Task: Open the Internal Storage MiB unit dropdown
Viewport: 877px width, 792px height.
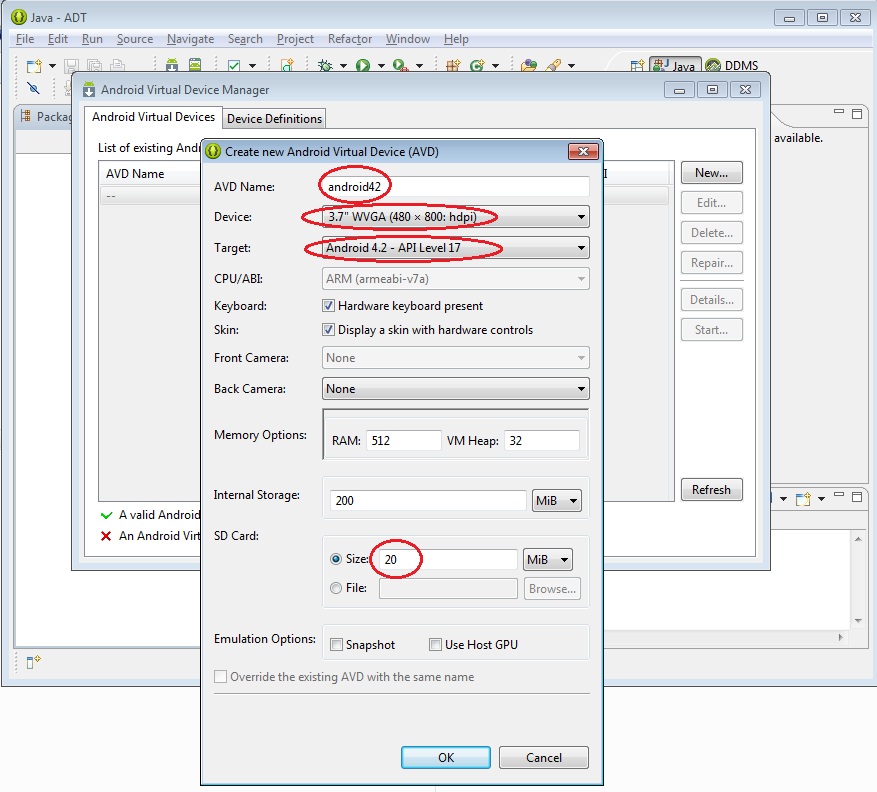Action: pyautogui.click(x=557, y=501)
